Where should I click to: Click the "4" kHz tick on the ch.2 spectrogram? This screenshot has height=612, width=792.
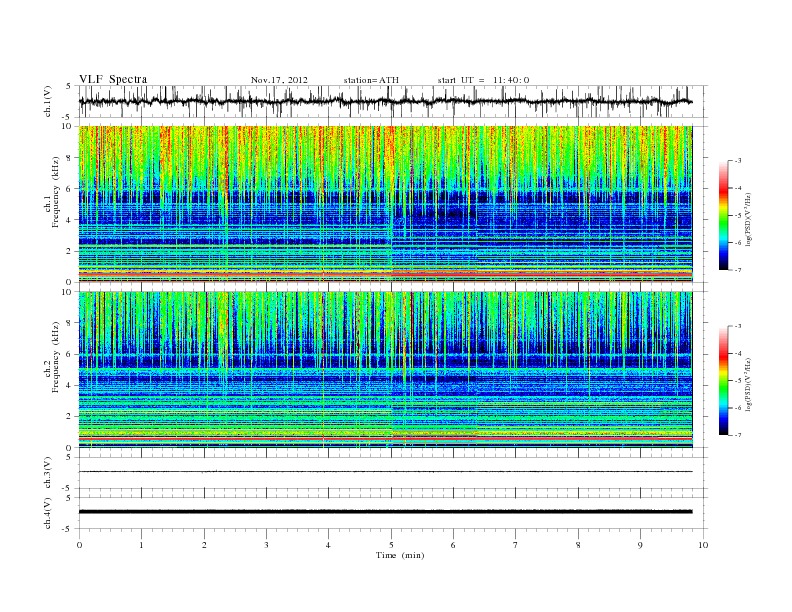[x=70, y=385]
